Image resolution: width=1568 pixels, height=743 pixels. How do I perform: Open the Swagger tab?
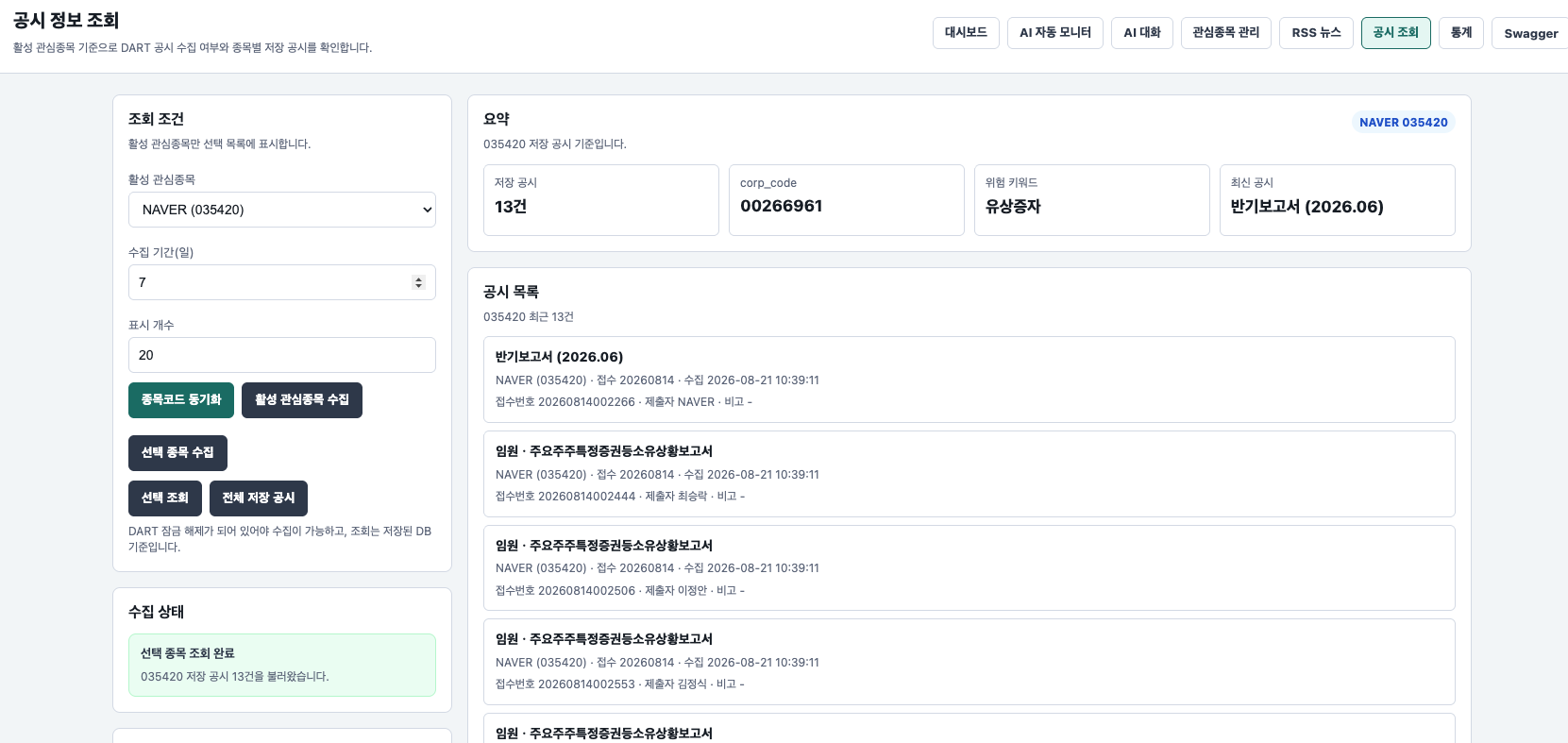[1530, 33]
